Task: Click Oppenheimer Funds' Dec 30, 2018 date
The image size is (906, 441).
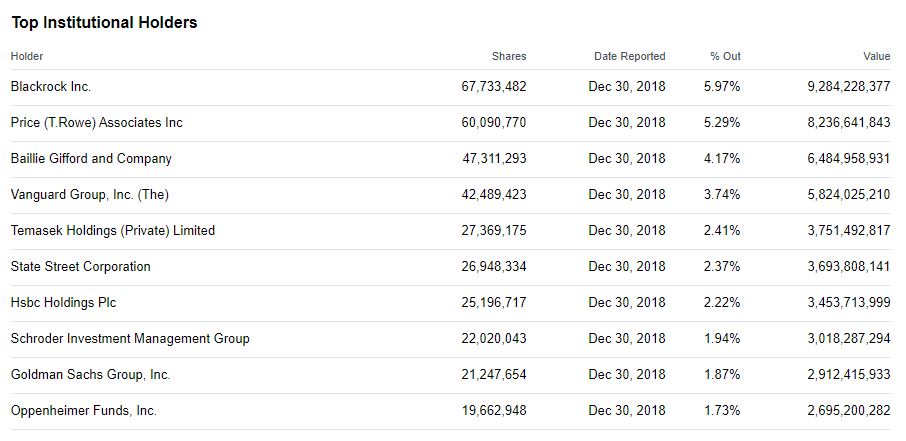Action: pyautogui.click(x=627, y=411)
